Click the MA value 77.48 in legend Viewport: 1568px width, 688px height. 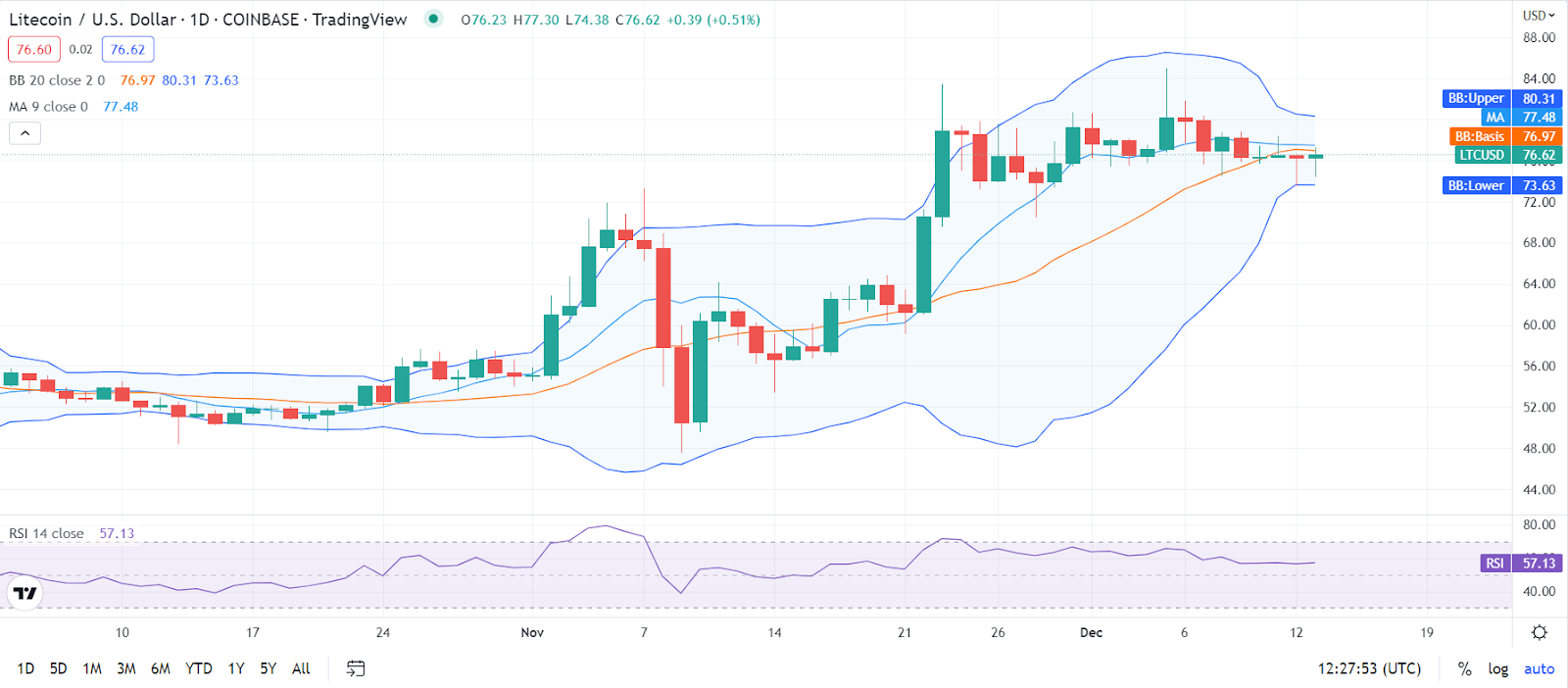coord(121,107)
